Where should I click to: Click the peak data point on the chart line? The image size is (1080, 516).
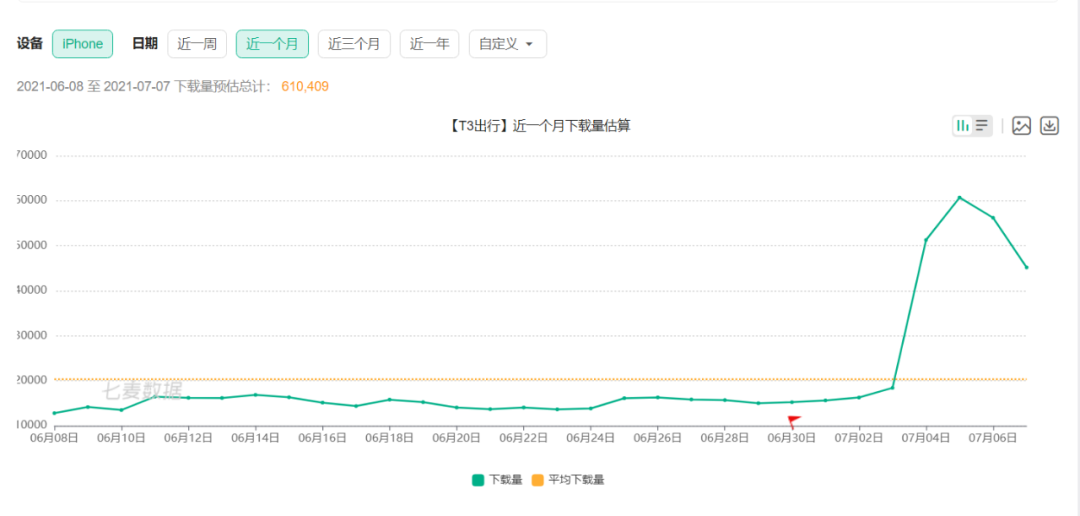pyautogui.click(x=960, y=197)
